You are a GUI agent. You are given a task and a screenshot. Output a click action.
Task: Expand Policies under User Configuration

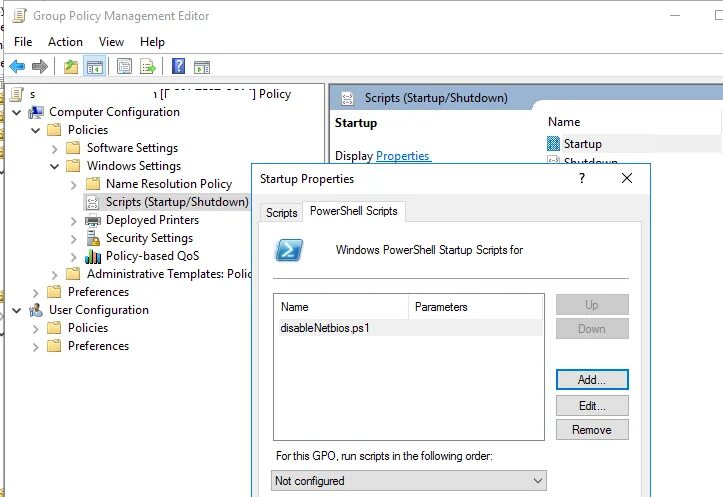36,329
